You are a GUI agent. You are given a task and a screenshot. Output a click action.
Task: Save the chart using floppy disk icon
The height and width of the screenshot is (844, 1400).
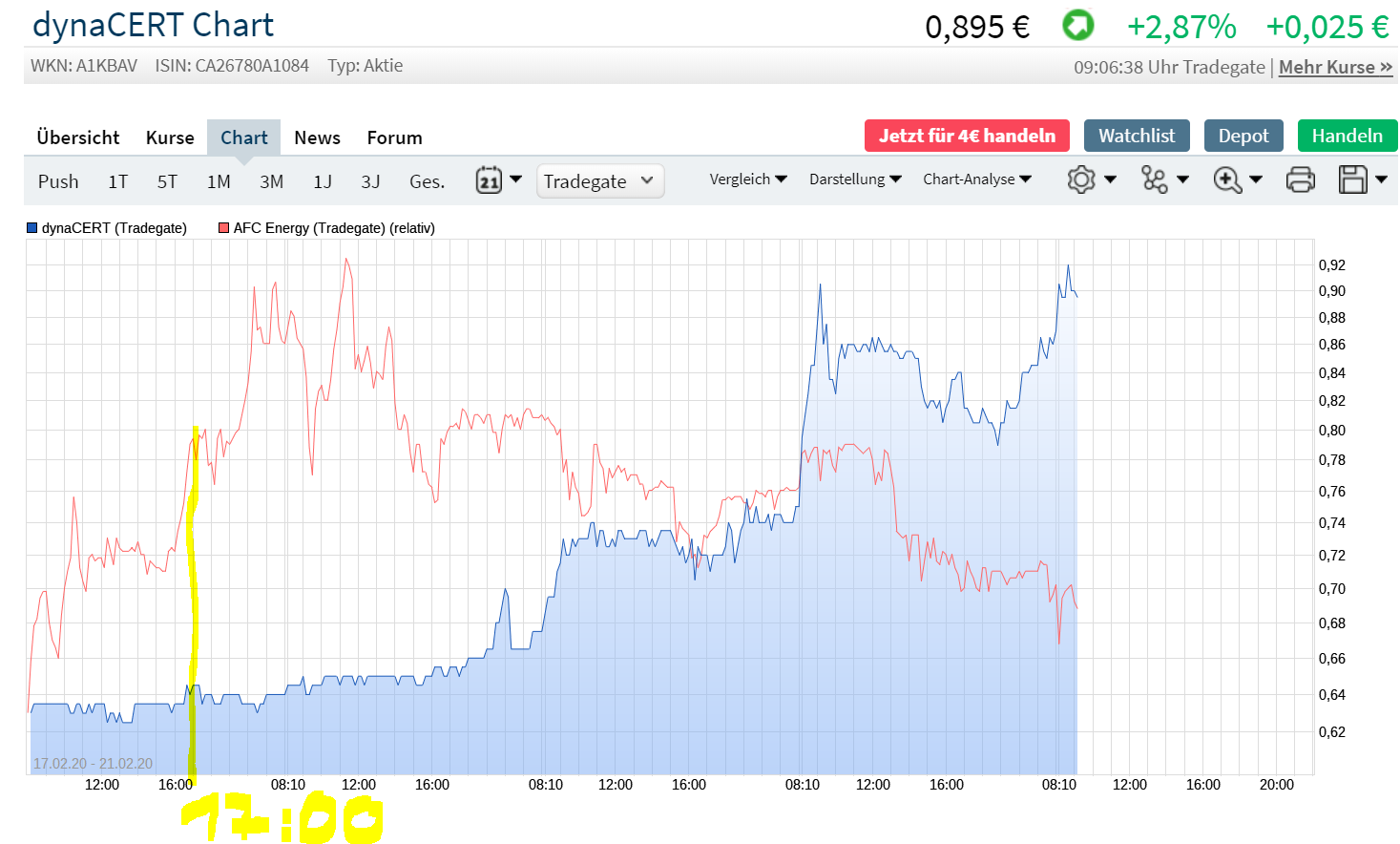[1353, 179]
